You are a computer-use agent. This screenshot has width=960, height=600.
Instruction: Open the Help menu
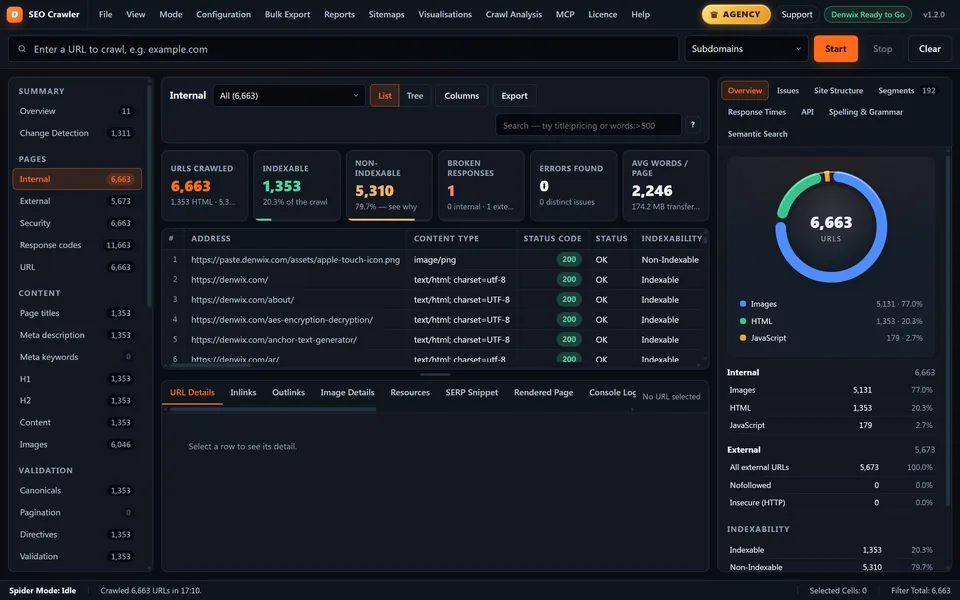640,14
